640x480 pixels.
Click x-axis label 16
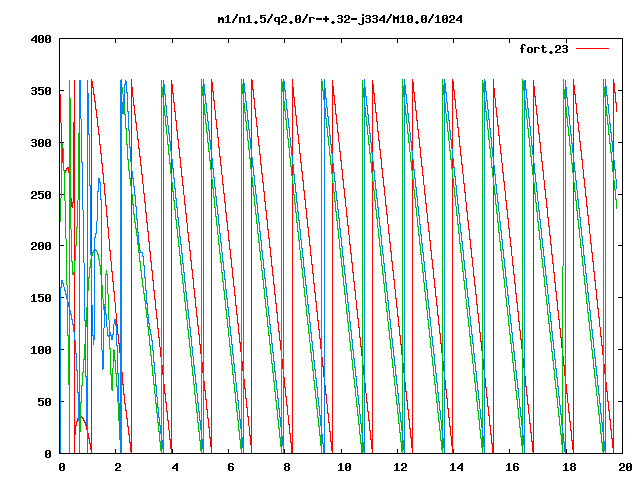(x=512, y=467)
